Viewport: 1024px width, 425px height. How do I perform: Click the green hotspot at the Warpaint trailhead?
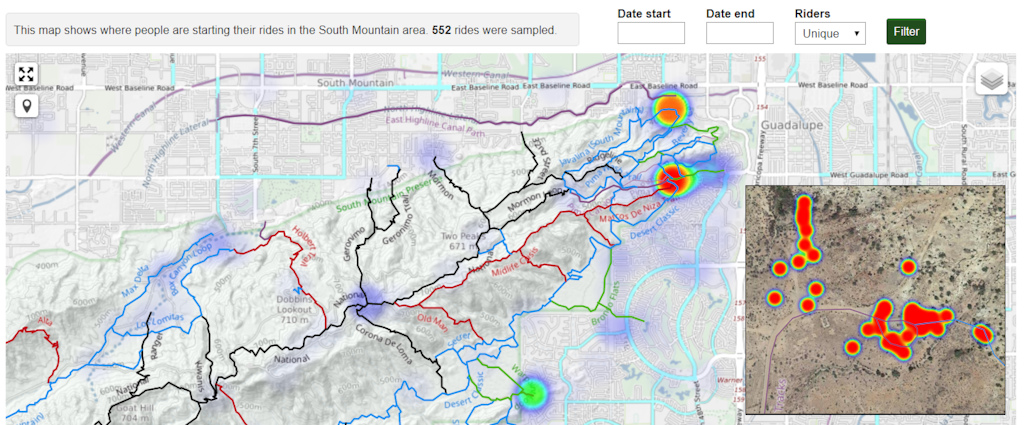(532, 392)
